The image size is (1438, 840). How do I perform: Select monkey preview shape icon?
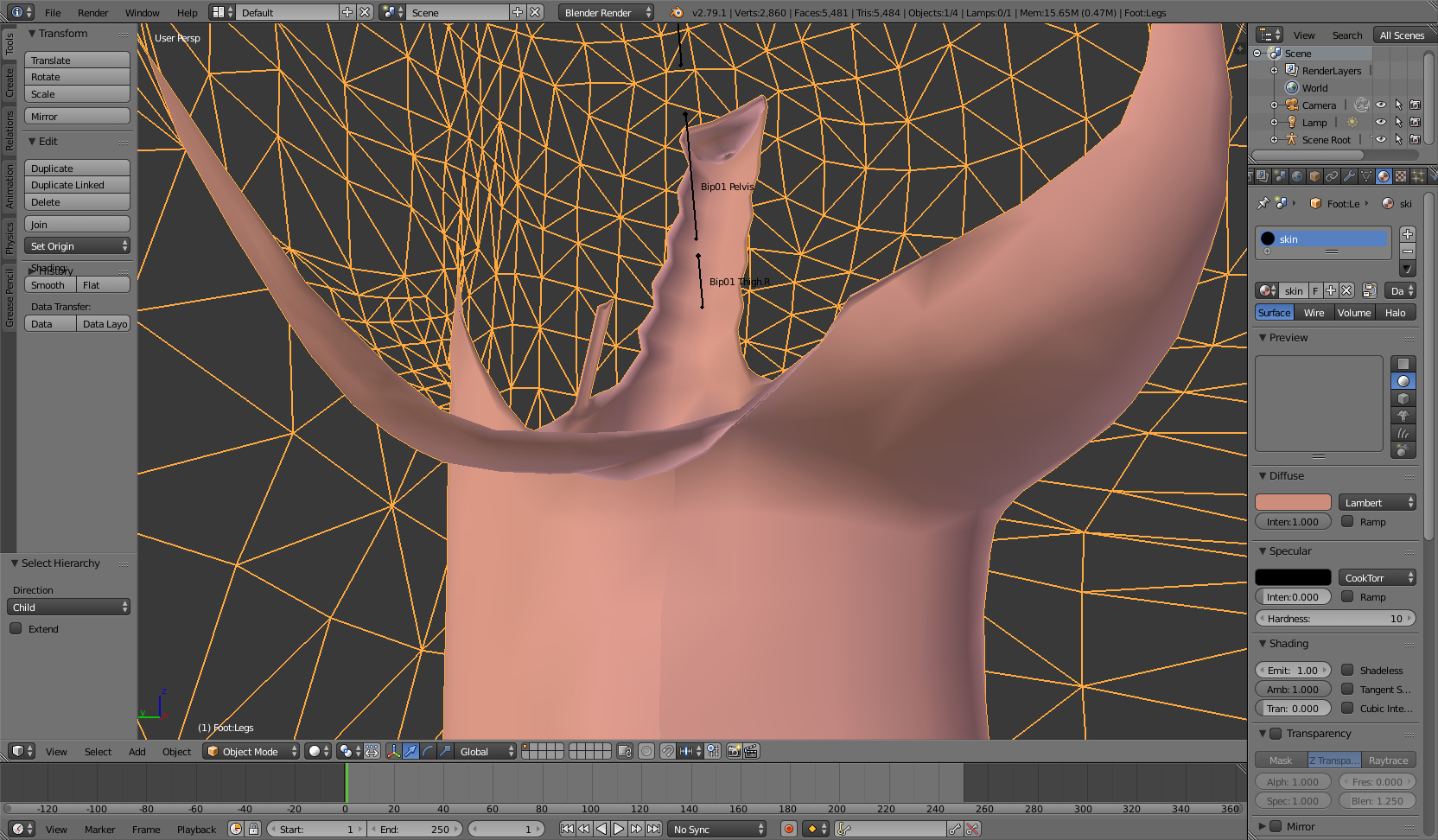click(x=1403, y=416)
